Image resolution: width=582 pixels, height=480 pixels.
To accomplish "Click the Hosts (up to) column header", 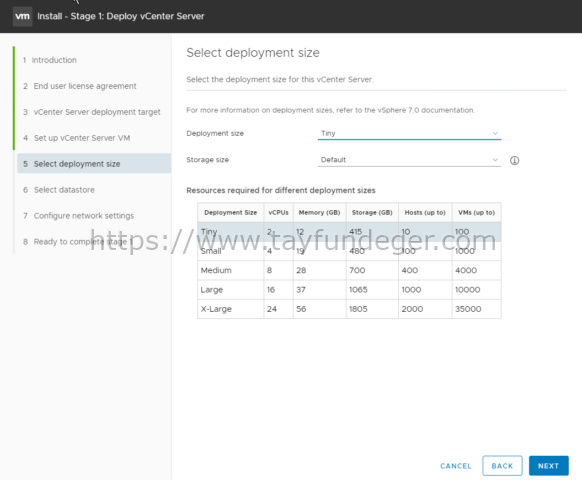I will tap(425, 212).
